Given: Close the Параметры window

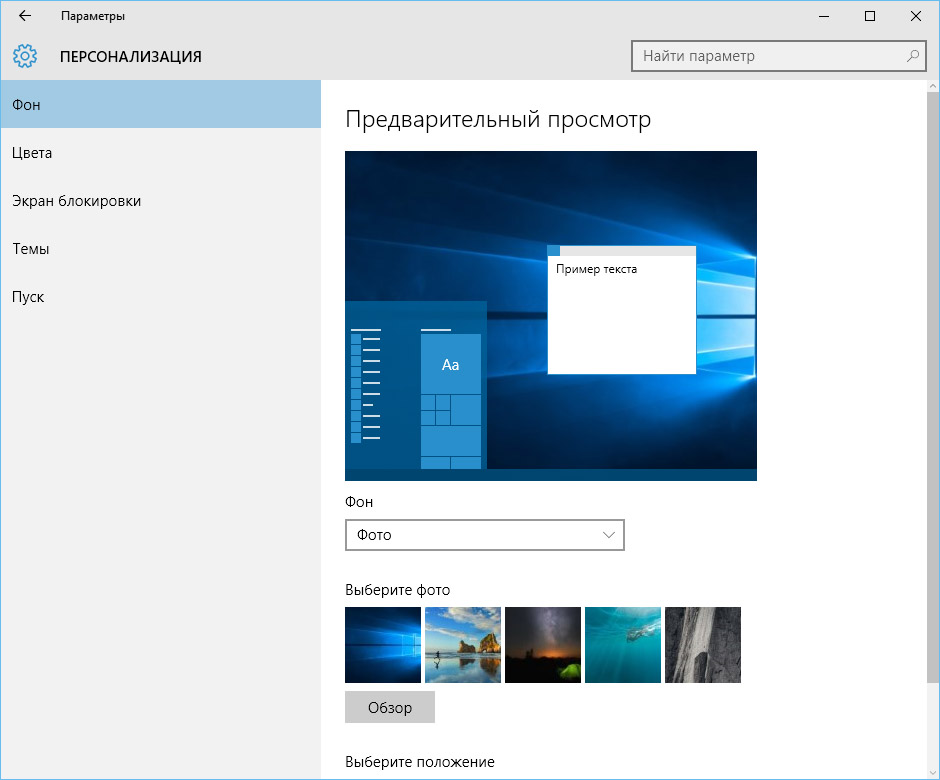Looking at the screenshot, I should (x=915, y=16).
